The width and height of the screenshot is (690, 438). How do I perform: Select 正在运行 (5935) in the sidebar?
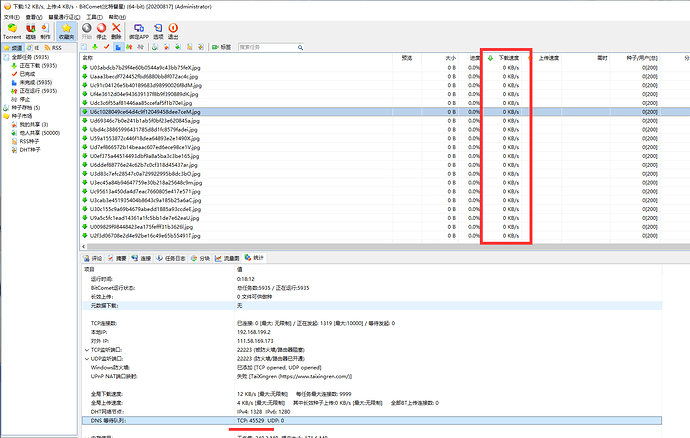pos(38,91)
